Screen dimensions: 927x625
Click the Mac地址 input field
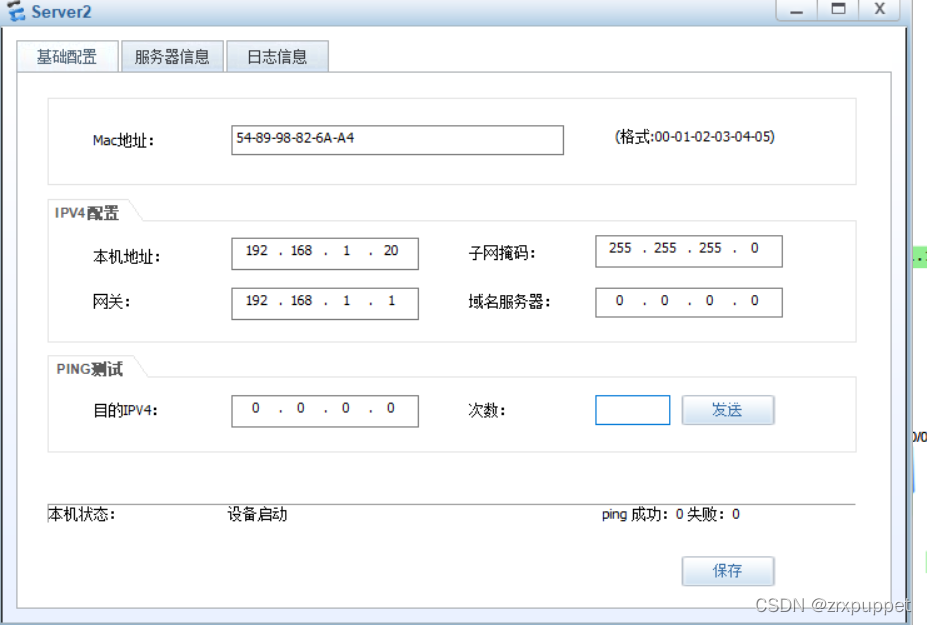coord(397,140)
